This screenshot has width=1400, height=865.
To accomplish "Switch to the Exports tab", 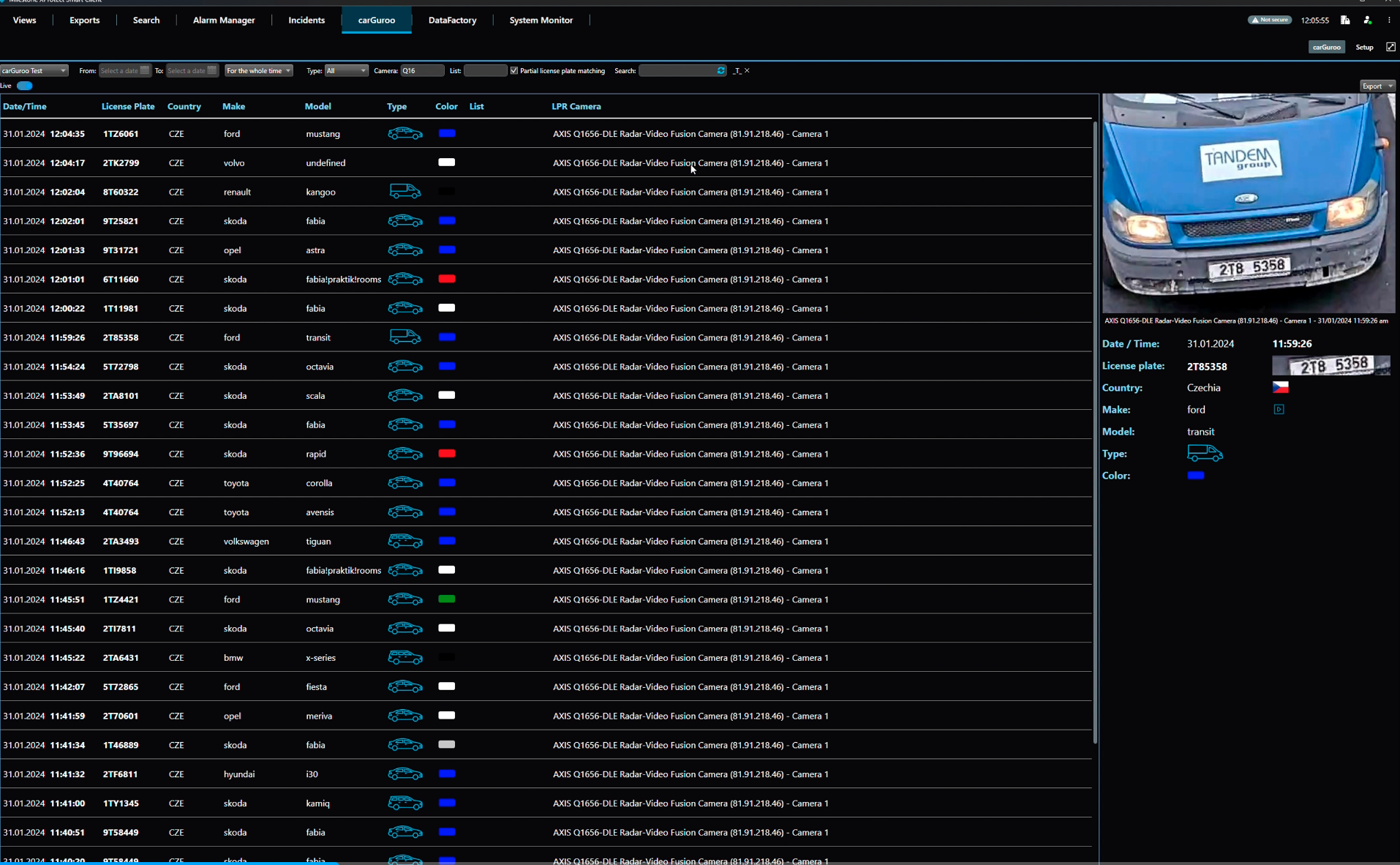I will [x=84, y=20].
